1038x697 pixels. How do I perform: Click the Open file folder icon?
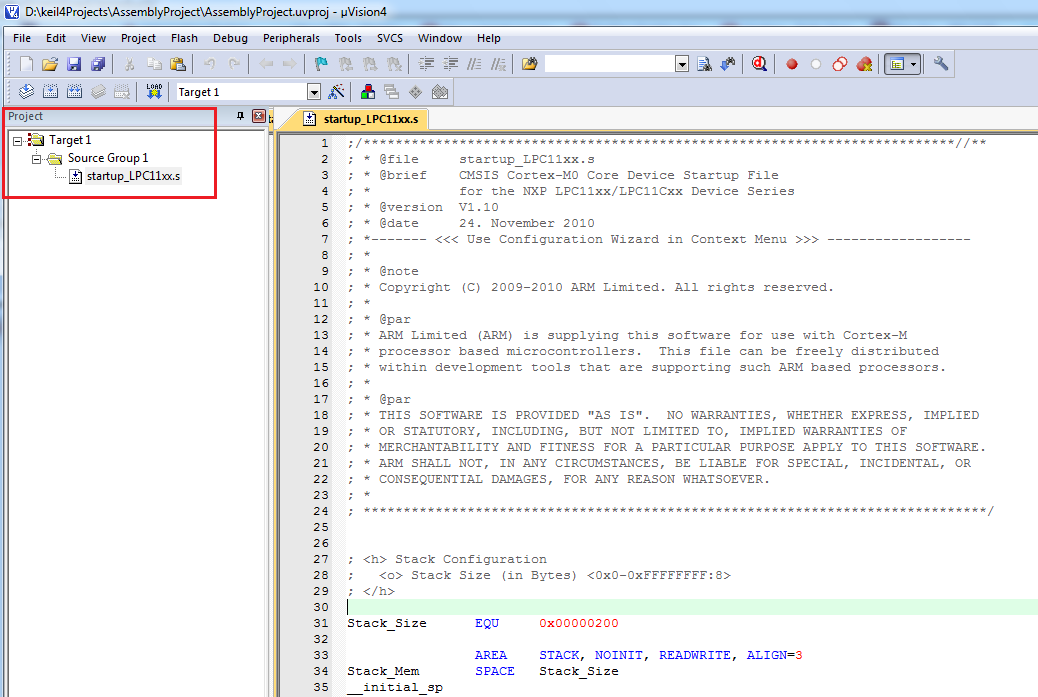pyautogui.click(x=50, y=64)
